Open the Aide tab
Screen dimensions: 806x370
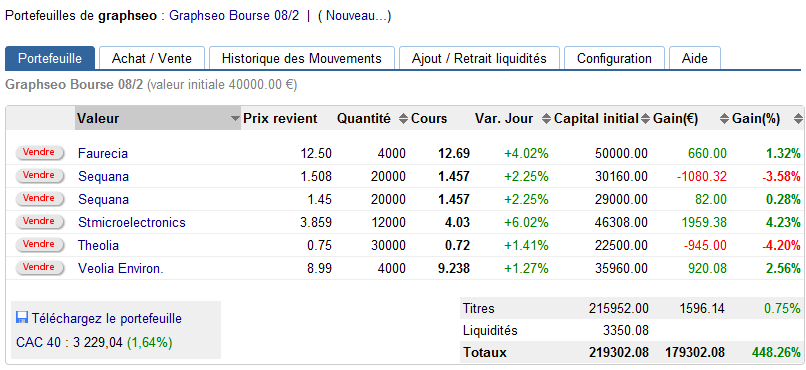click(695, 58)
